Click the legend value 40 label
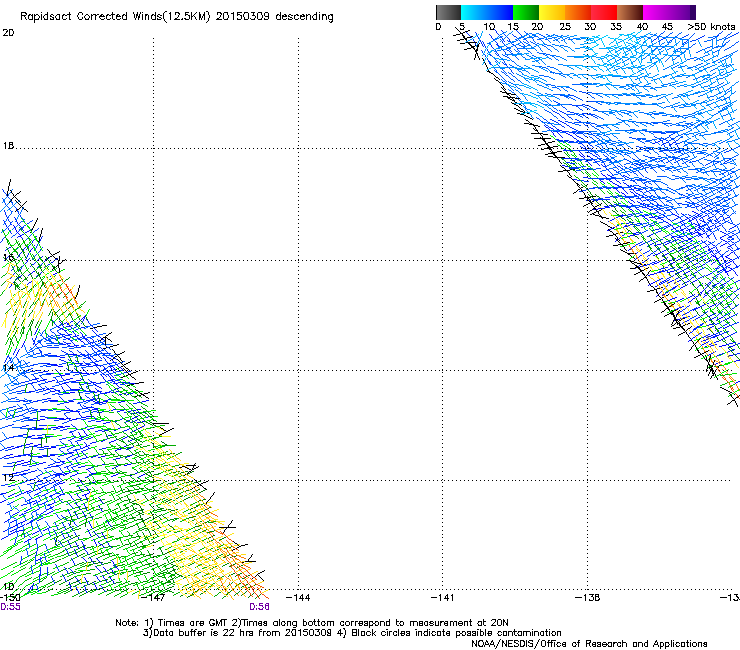The height and width of the screenshot is (650, 740). pyautogui.click(x=642, y=26)
